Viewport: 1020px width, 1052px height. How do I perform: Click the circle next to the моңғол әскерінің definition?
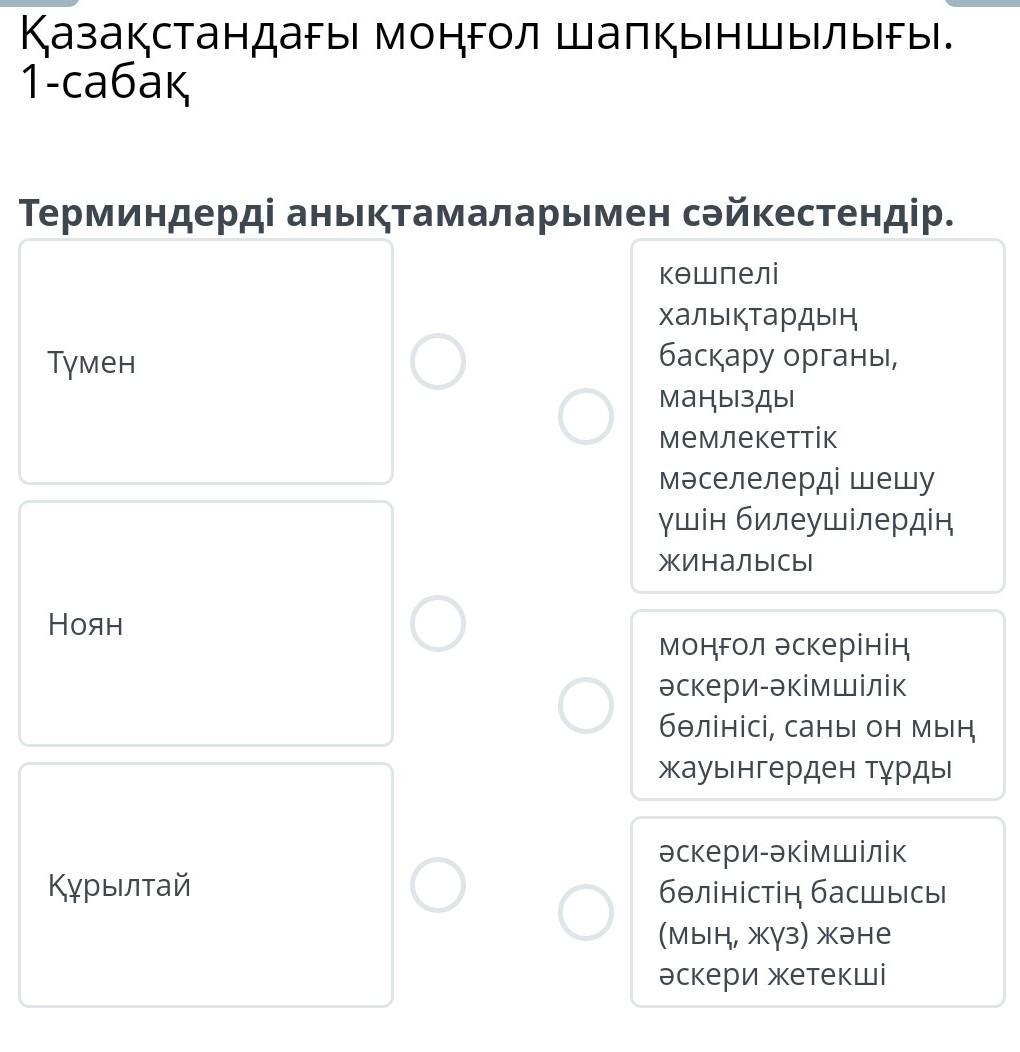pos(585,705)
